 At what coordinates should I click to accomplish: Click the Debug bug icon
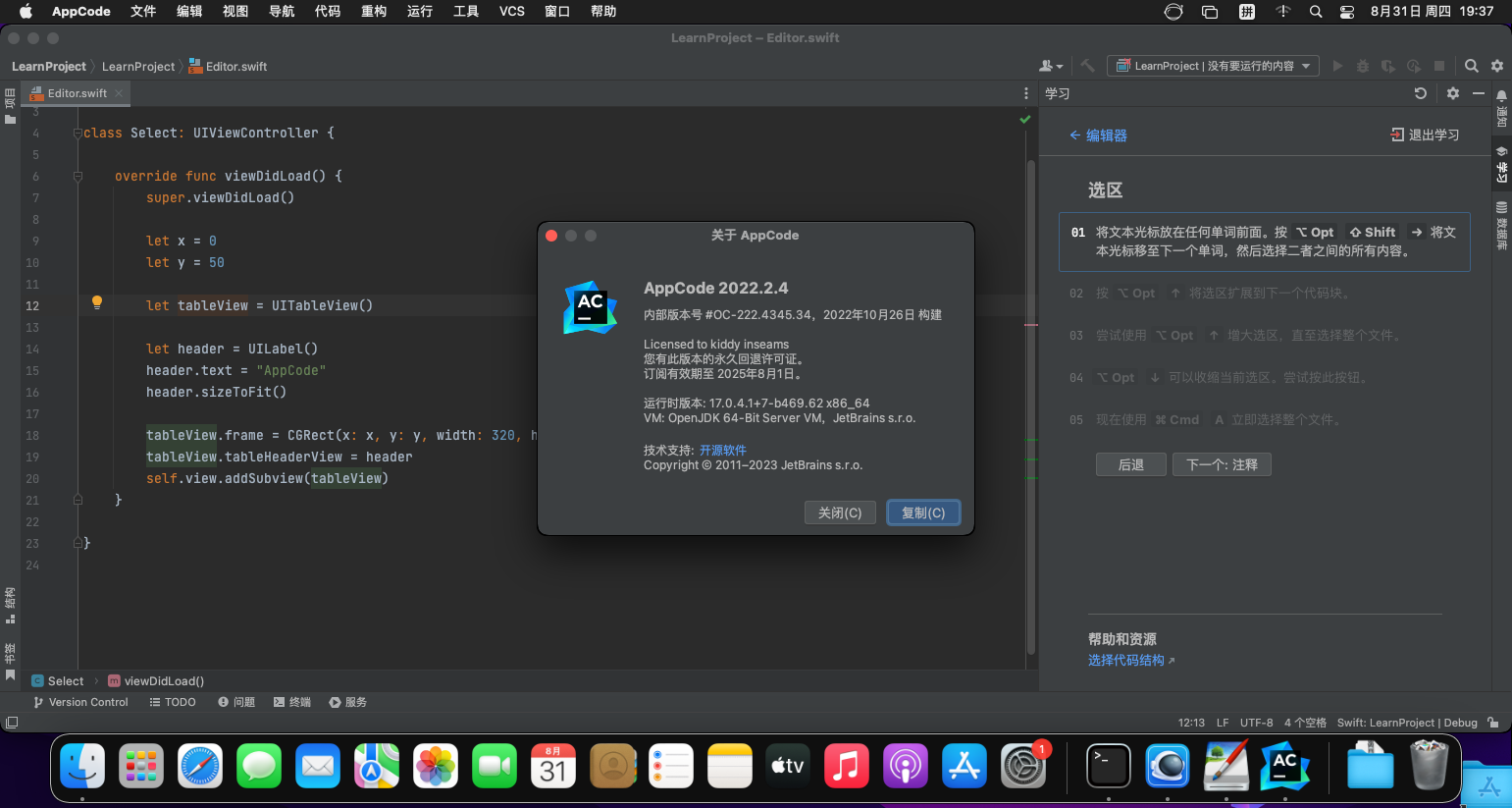pos(1363,66)
